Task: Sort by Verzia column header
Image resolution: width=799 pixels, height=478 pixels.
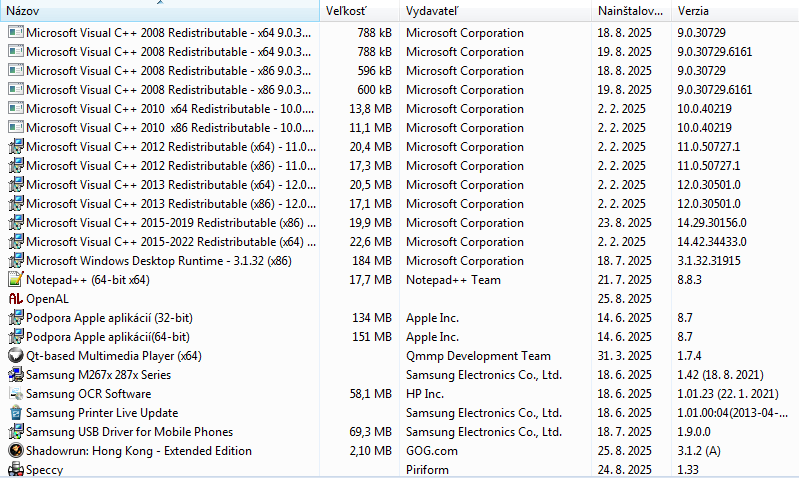Action: pyautogui.click(x=735, y=11)
